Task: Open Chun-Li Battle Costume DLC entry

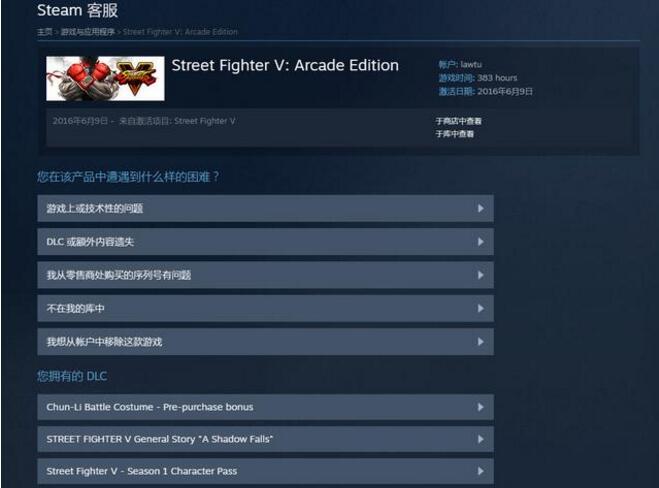Action: [x=265, y=407]
